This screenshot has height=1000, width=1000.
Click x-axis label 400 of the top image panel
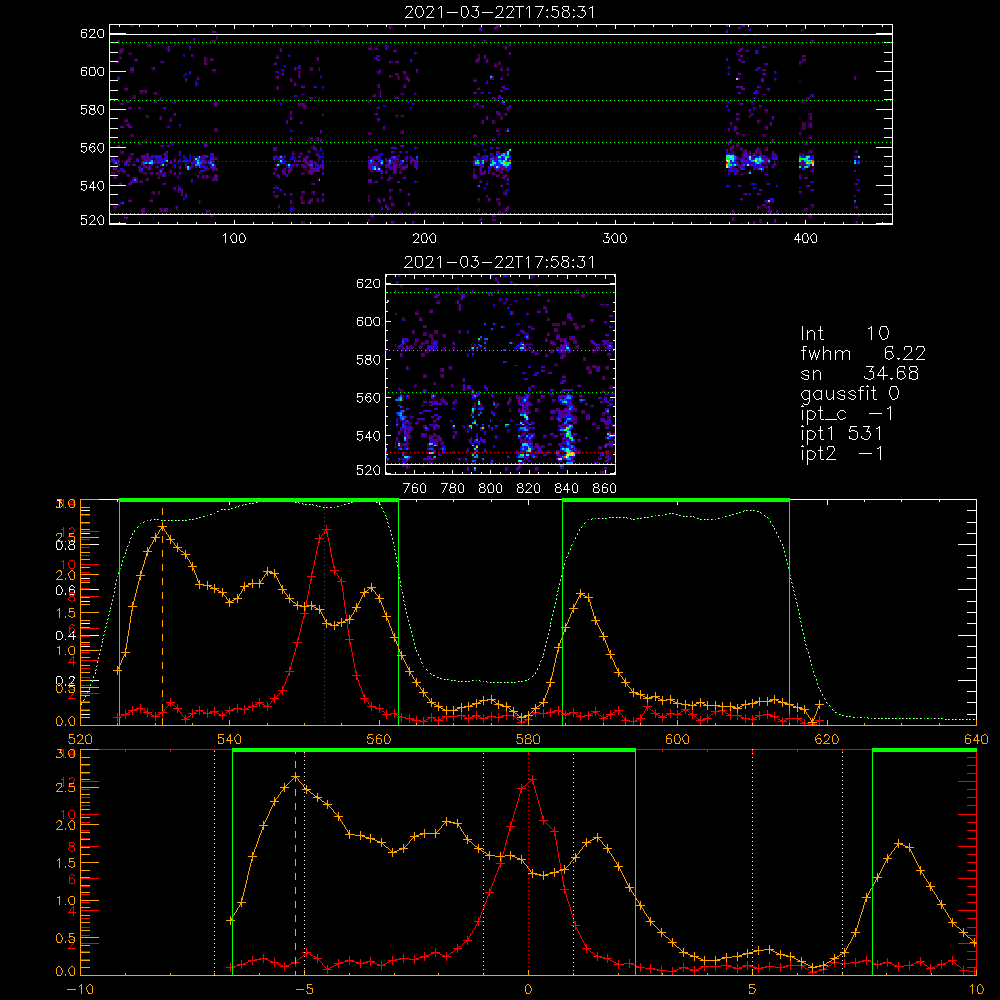click(805, 238)
